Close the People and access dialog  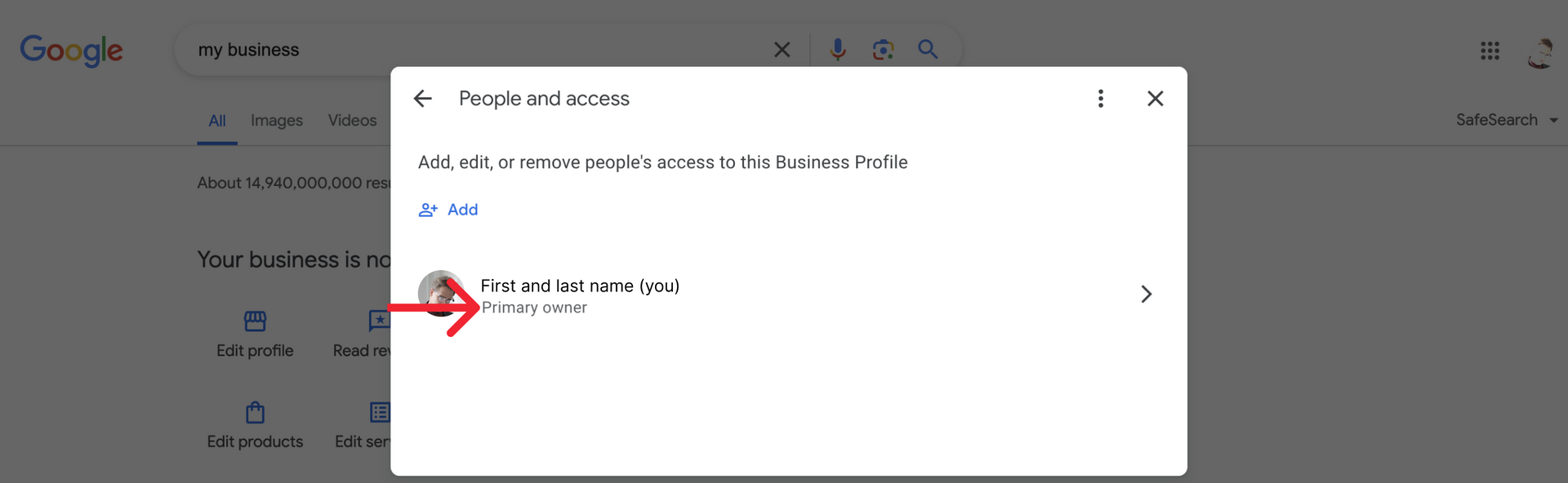pos(1155,99)
